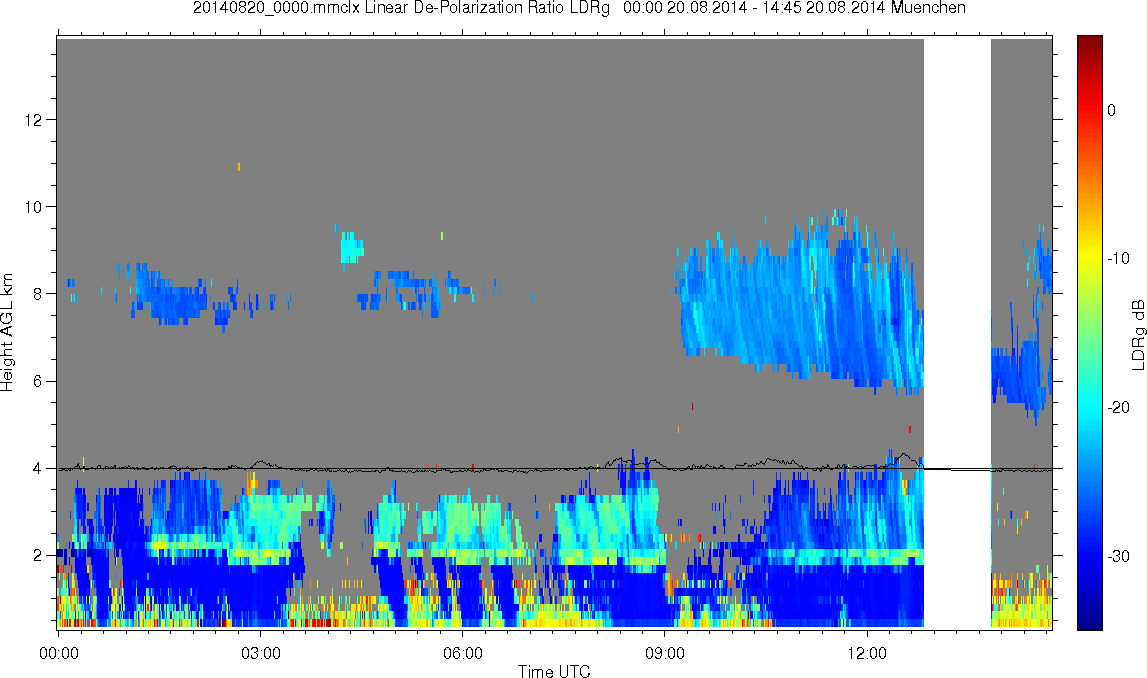Viewport: 1147px width, 678px height.
Task: Click the '12:00' time tick label
Action: [x=868, y=653]
